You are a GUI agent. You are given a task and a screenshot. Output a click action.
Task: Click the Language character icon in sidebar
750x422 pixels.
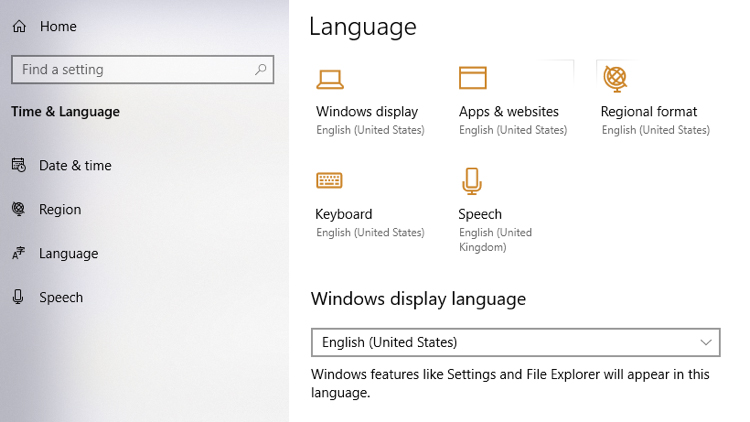click(x=18, y=254)
